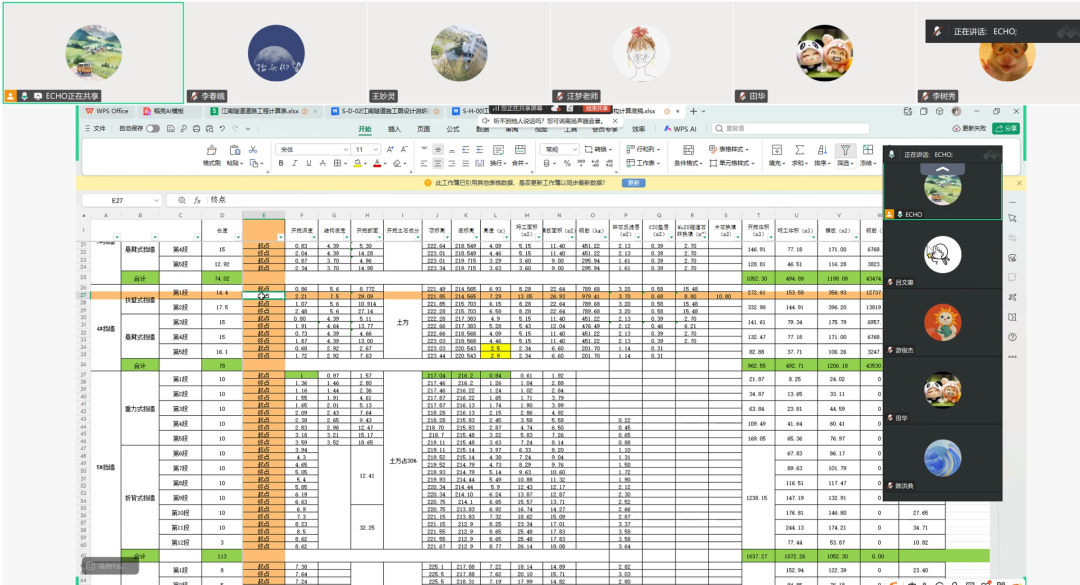
Task: Collapse the participant video panel with up chevron
Action: pyautogui.click(x=943, y=171)
